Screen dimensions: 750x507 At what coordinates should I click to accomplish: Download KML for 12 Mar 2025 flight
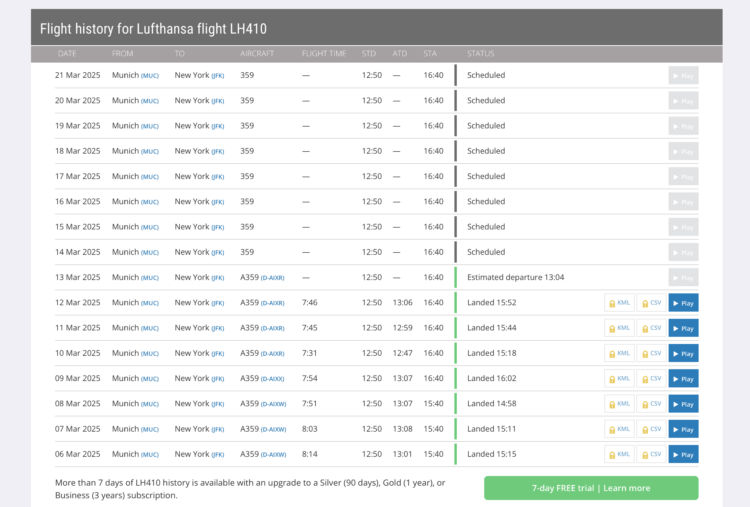point(619,303)
